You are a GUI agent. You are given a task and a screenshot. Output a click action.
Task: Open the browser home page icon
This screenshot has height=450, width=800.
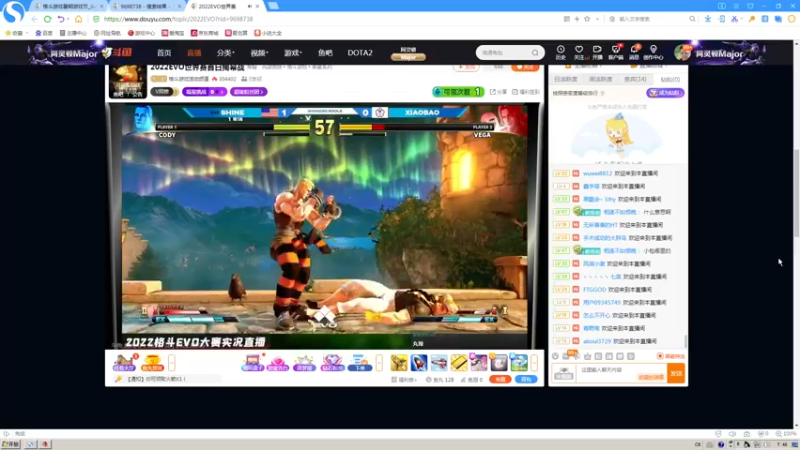tap(78, 19)
